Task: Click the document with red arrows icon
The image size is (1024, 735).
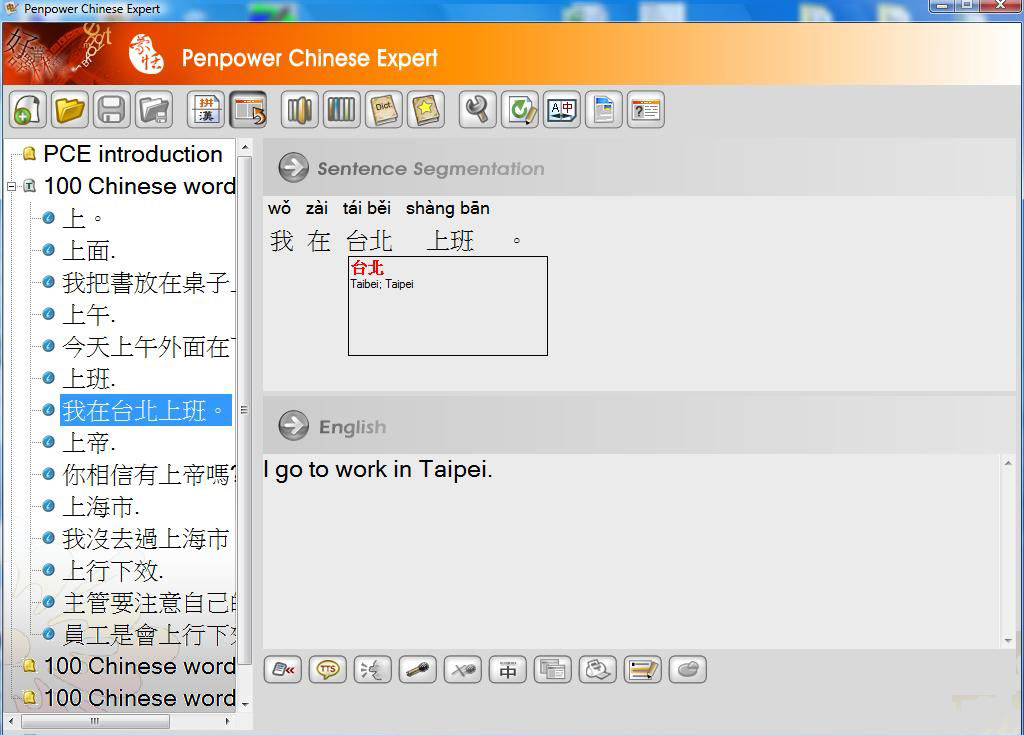Action: point(283,670)
